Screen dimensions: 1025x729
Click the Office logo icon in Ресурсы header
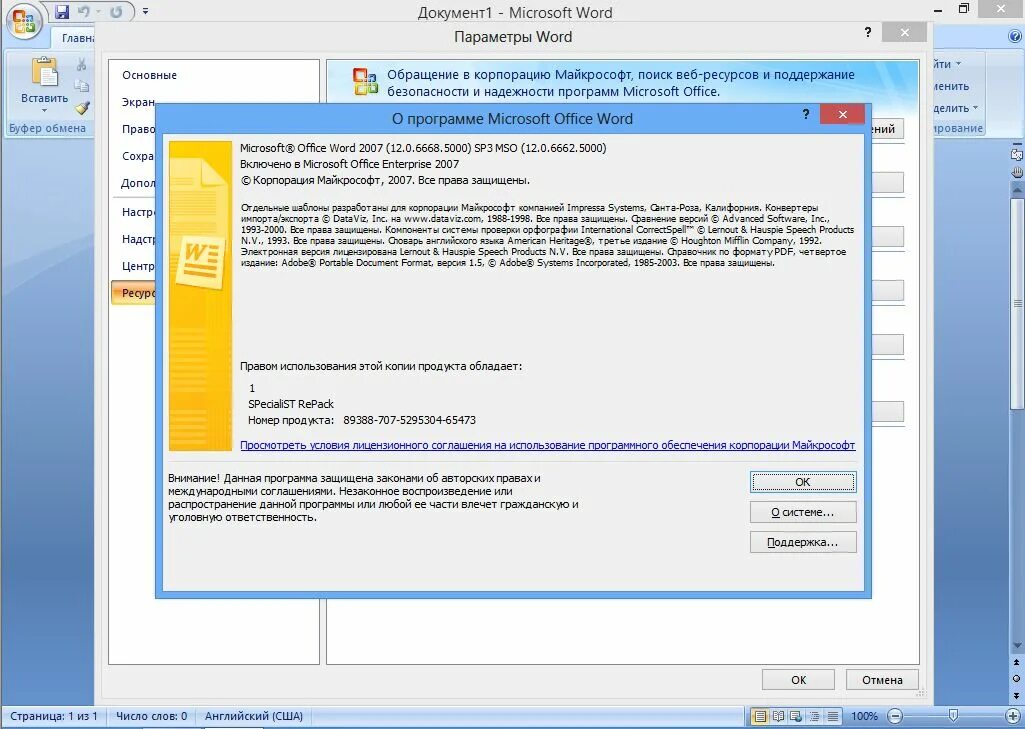coord(365,82)
